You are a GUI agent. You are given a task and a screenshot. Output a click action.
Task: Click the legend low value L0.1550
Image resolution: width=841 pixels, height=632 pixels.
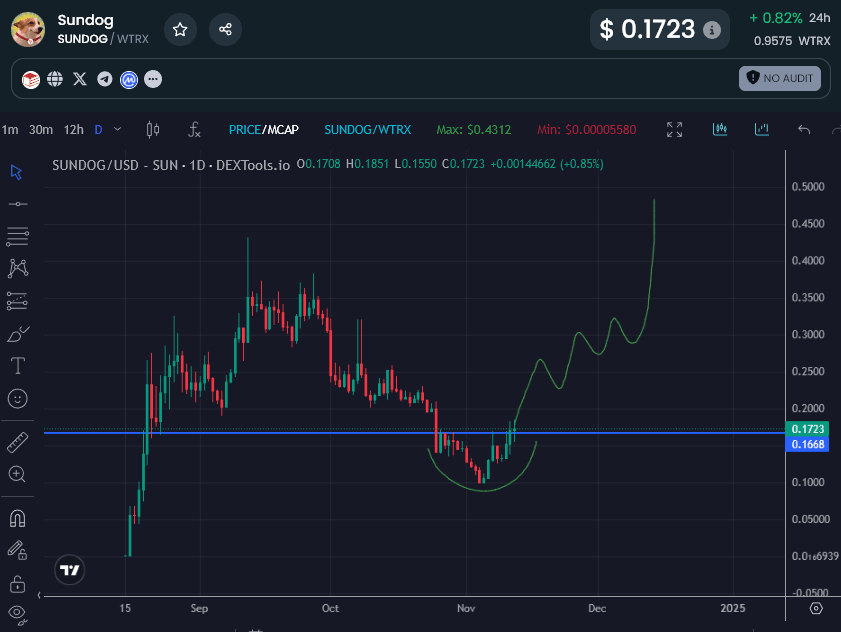(x=416, y=164)
